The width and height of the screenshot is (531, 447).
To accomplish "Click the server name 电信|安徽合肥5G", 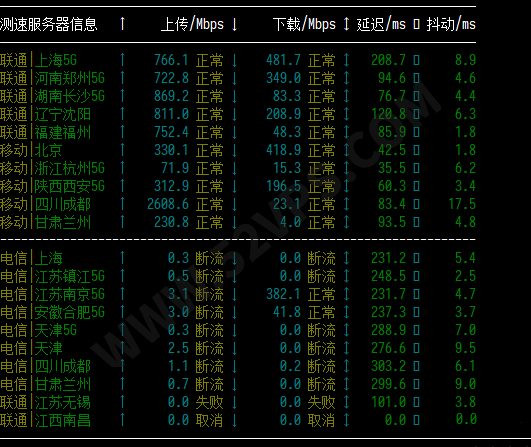I will point(52,312).
